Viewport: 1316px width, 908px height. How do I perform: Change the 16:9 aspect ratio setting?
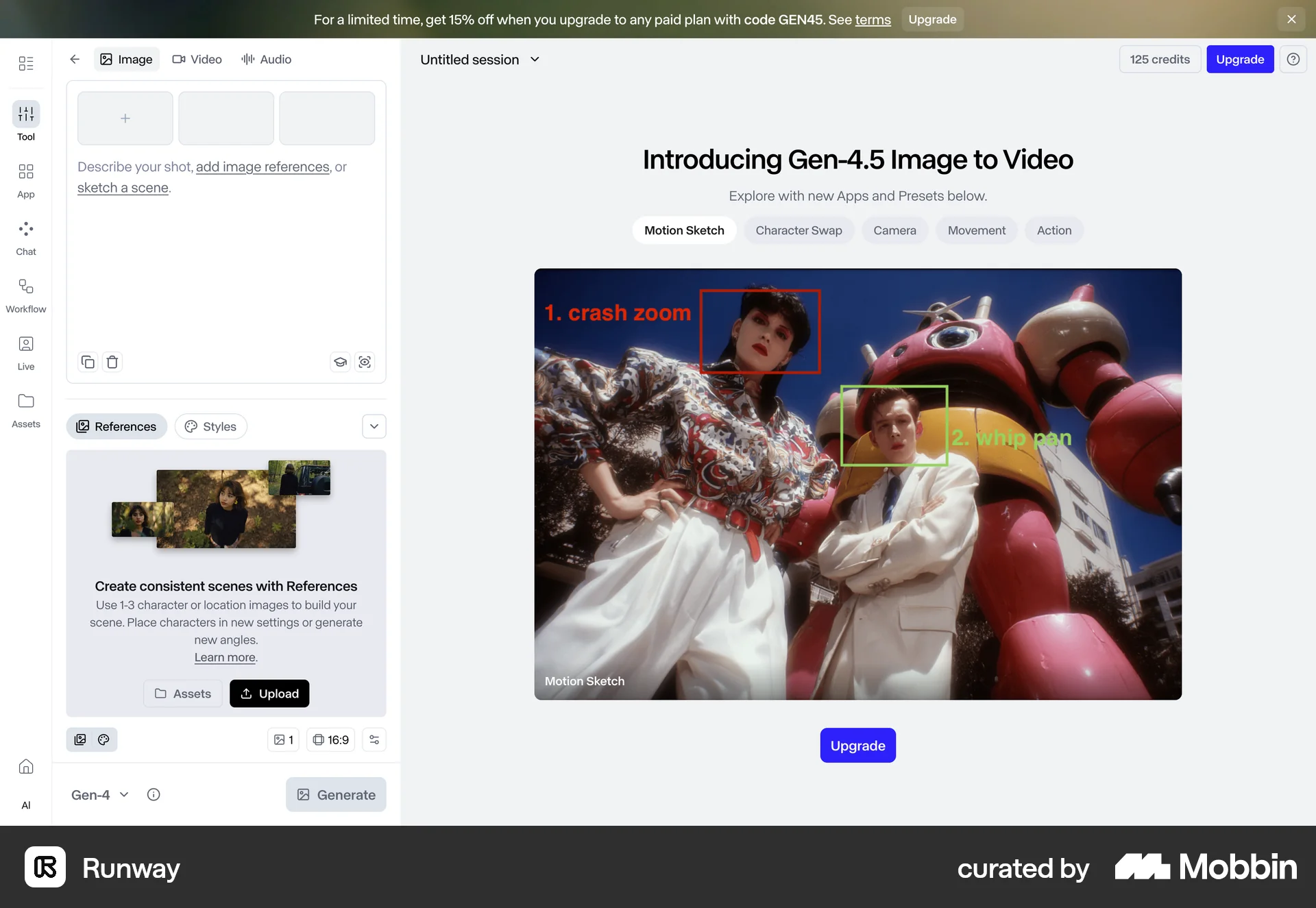point(330,739)
